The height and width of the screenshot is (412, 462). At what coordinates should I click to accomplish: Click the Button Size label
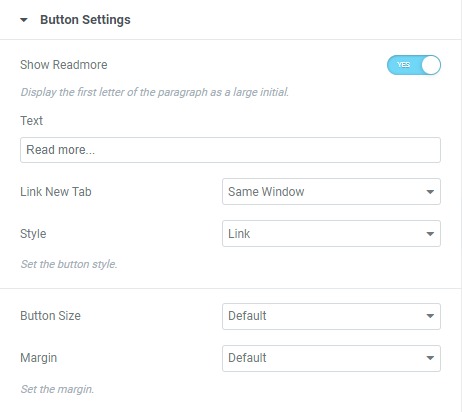click(50, 316)
